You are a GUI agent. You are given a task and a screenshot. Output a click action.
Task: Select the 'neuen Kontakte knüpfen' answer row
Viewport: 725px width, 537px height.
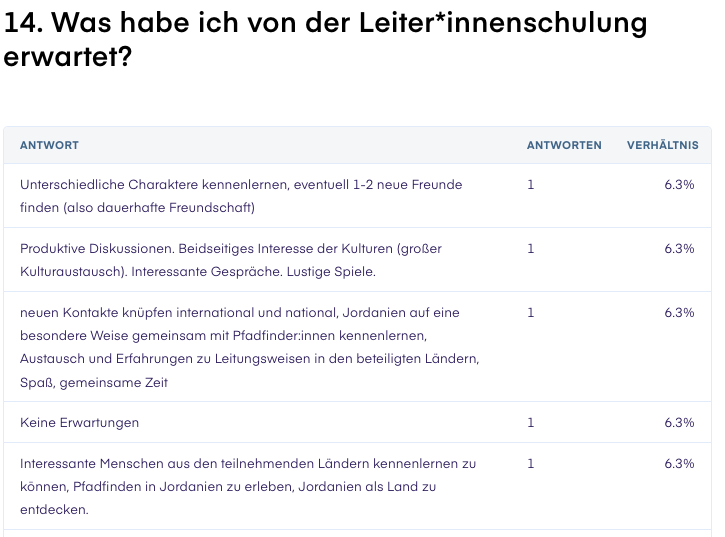tap(357, 347)
